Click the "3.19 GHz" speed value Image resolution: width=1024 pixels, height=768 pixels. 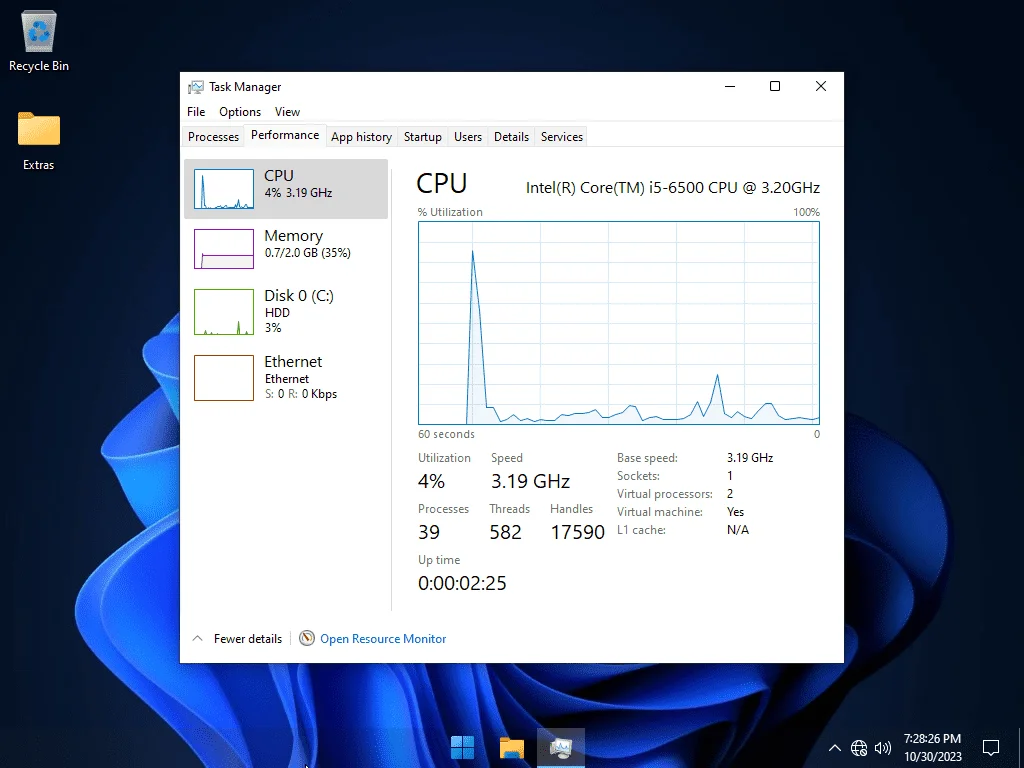pyautogui.click(x=530, y=481)
